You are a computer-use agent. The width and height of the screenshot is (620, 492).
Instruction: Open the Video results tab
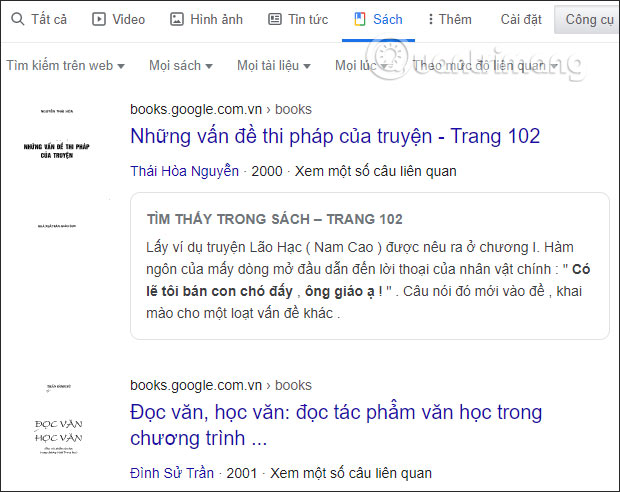(129, 19)
